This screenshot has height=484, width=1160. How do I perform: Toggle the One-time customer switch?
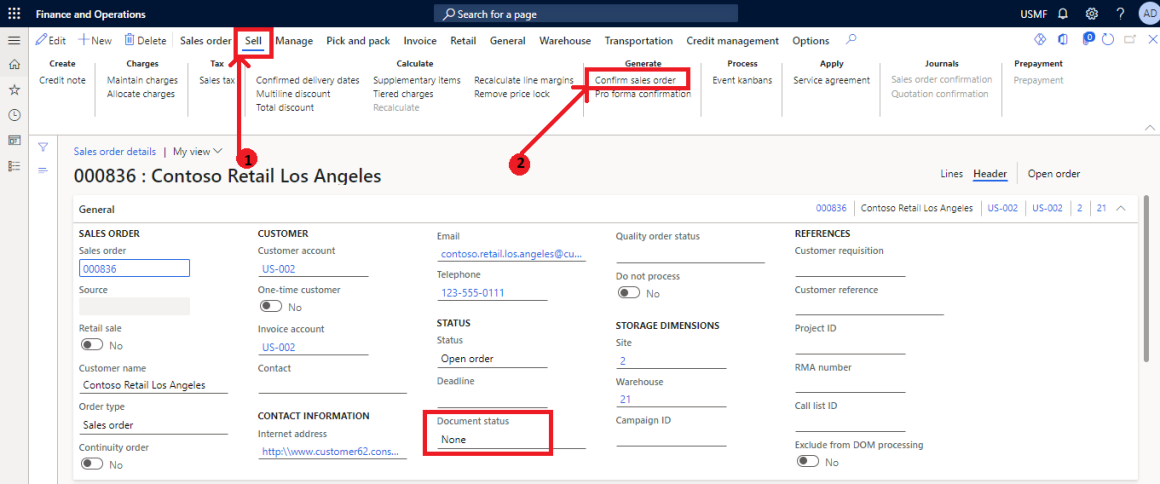(271, 307)
